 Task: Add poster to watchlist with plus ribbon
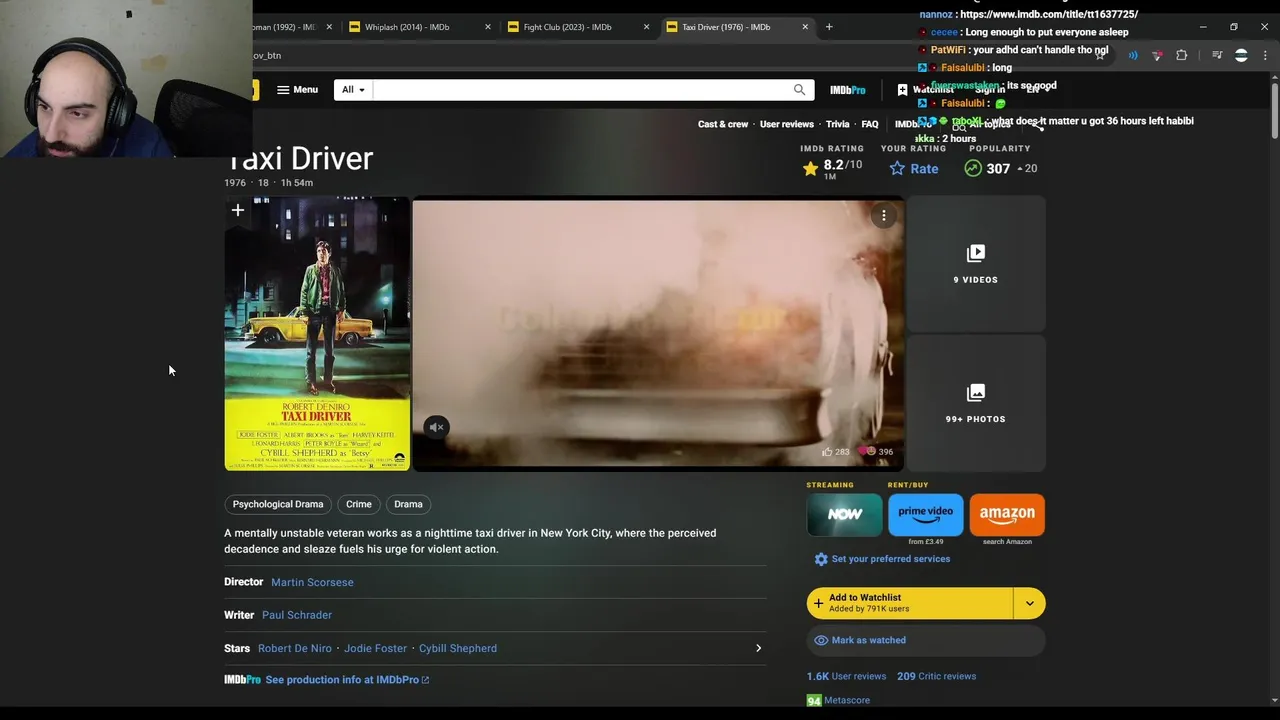point(238,210)
